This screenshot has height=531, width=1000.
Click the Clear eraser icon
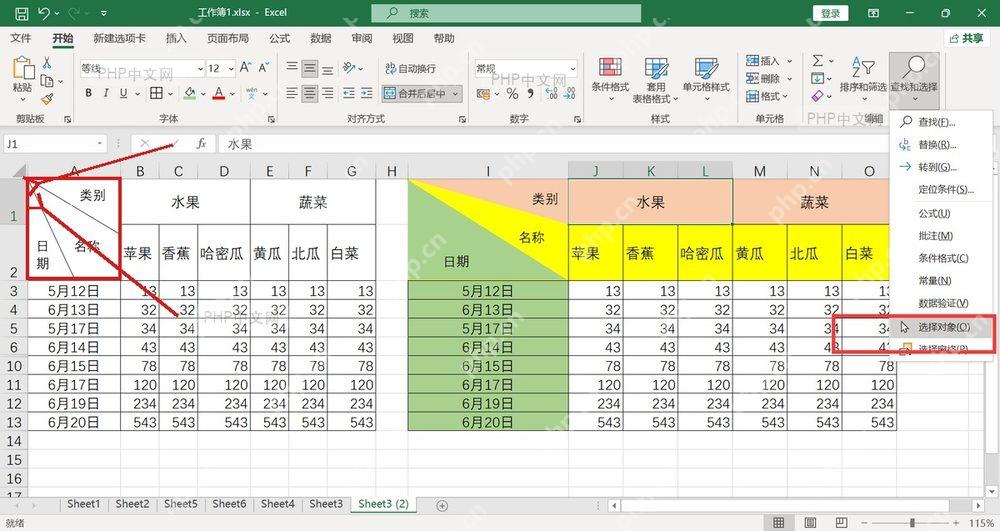818,96
